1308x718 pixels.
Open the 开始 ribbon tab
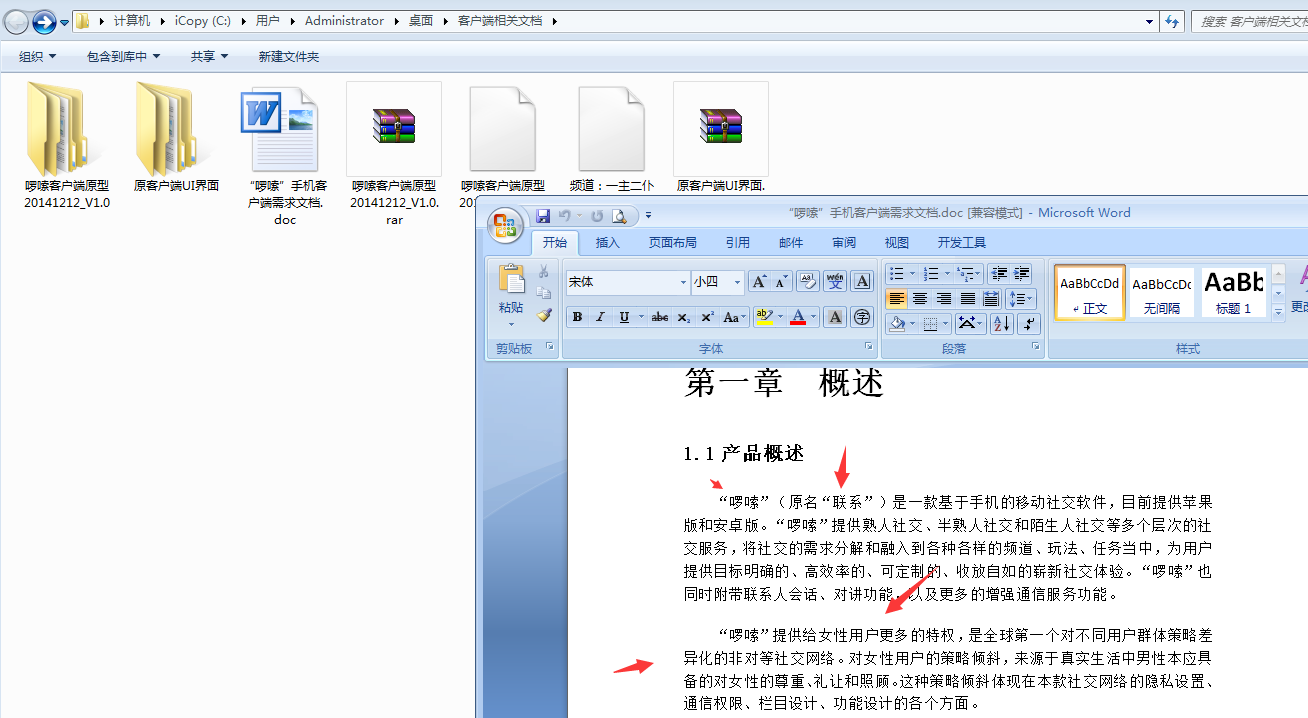pyautogui.click(x=555, y=242)
